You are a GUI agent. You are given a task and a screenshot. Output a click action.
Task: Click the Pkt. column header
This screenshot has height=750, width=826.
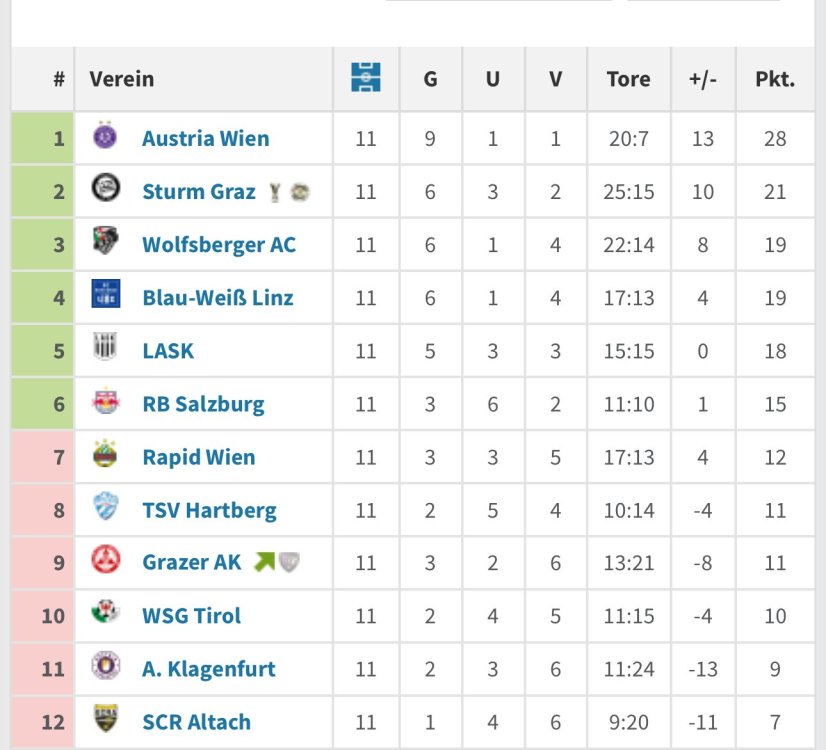[x=775, y=79]
